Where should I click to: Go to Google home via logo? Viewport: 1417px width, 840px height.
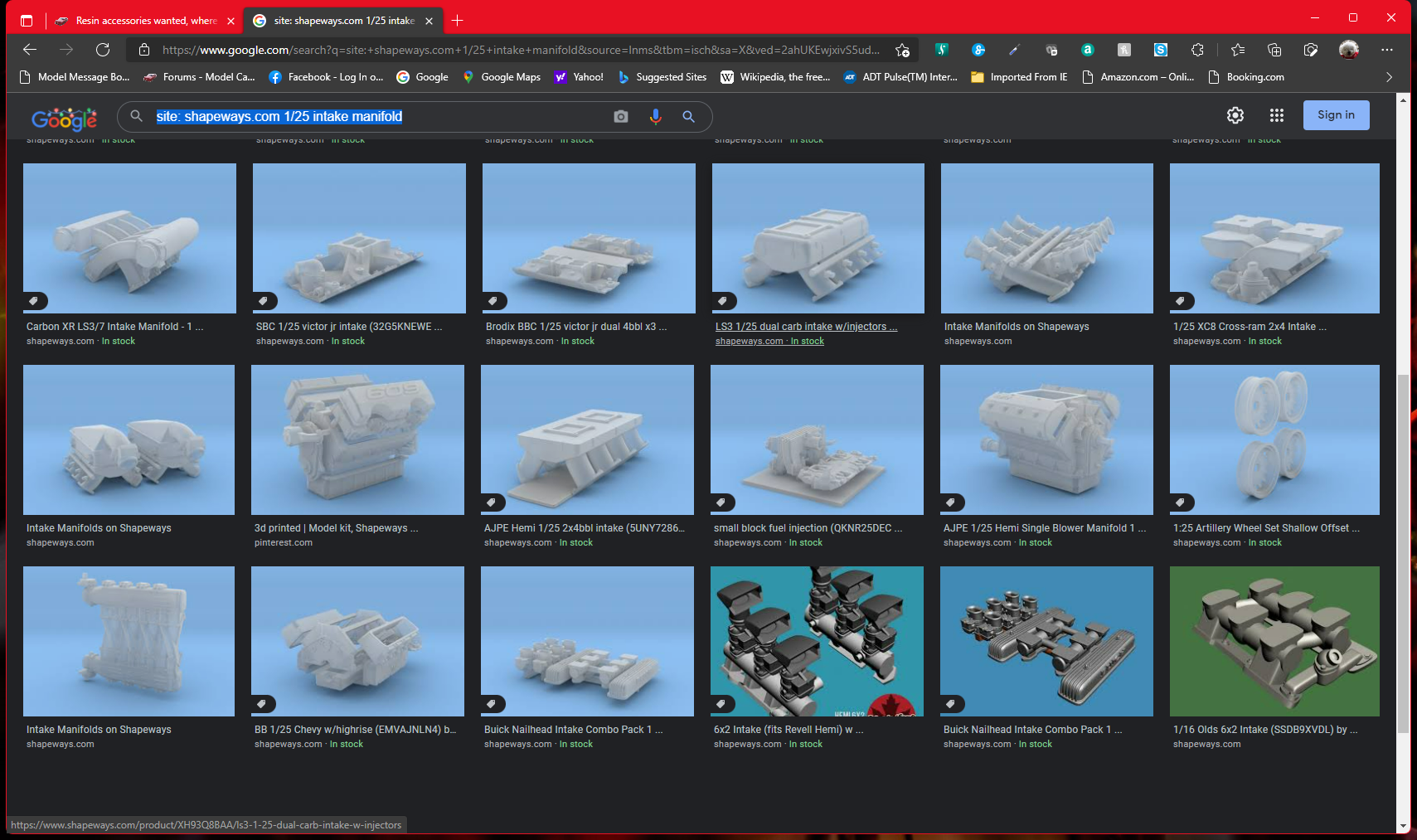pyautogui.click(x=64, y=119)
